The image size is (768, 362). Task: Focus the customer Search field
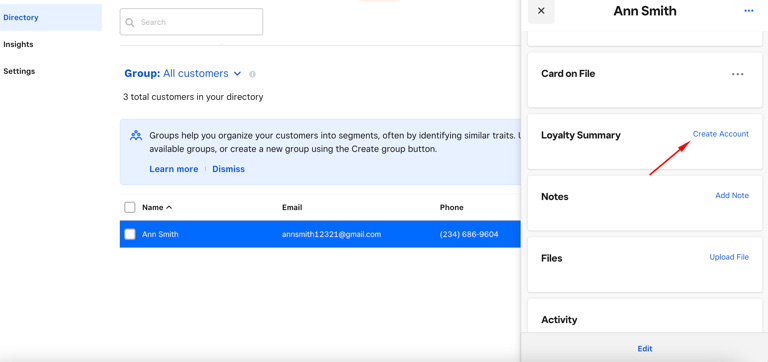[191, 22]
